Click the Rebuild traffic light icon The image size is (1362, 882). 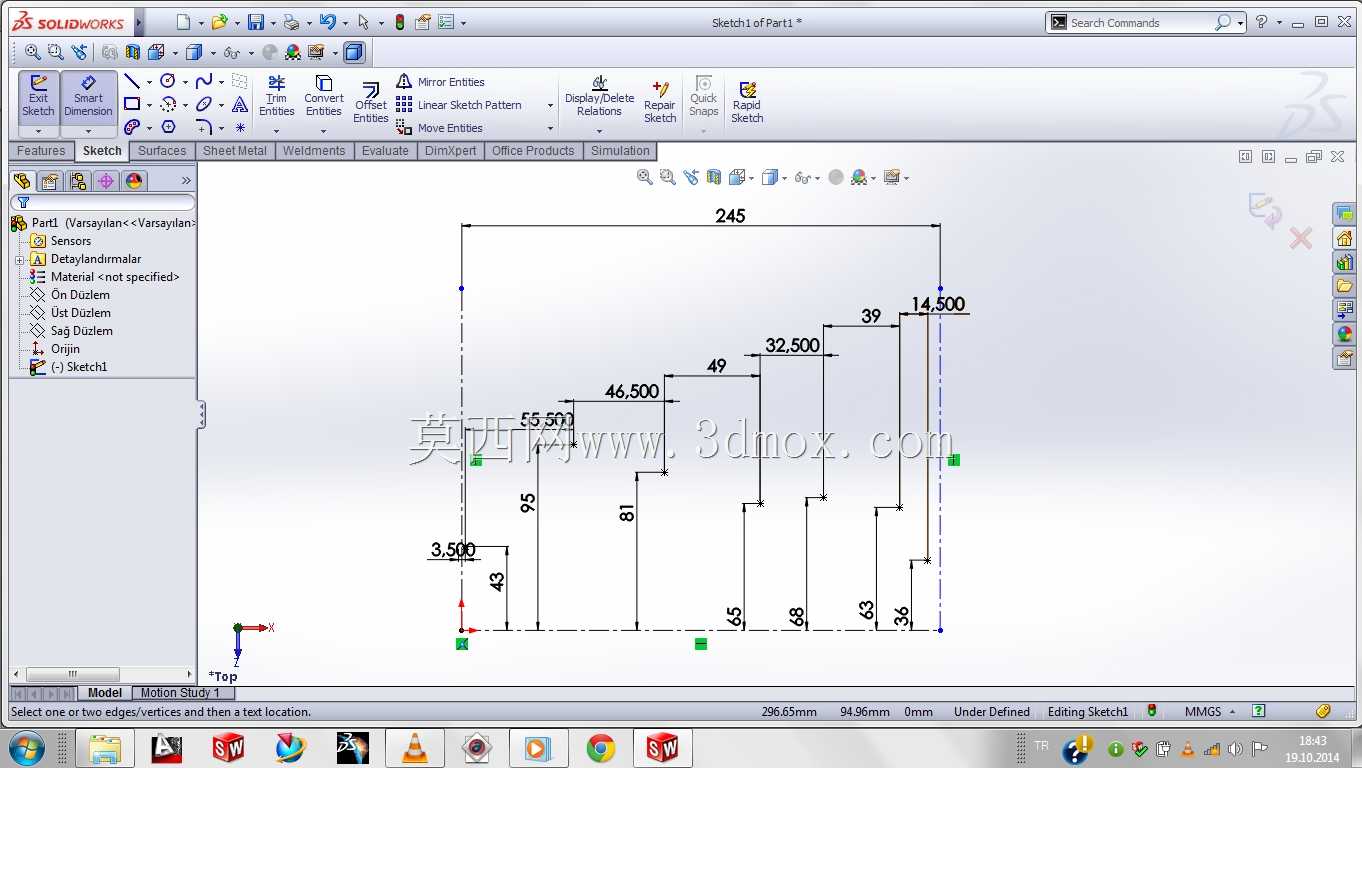[400, 22]
